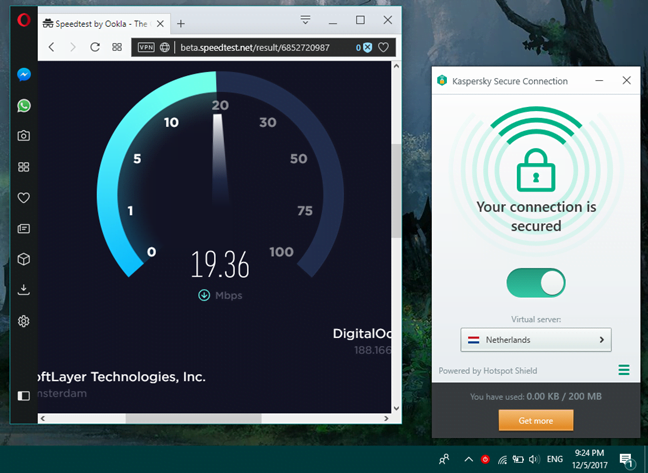Click the DigitalOcean provider name

[x=362, y=334]
